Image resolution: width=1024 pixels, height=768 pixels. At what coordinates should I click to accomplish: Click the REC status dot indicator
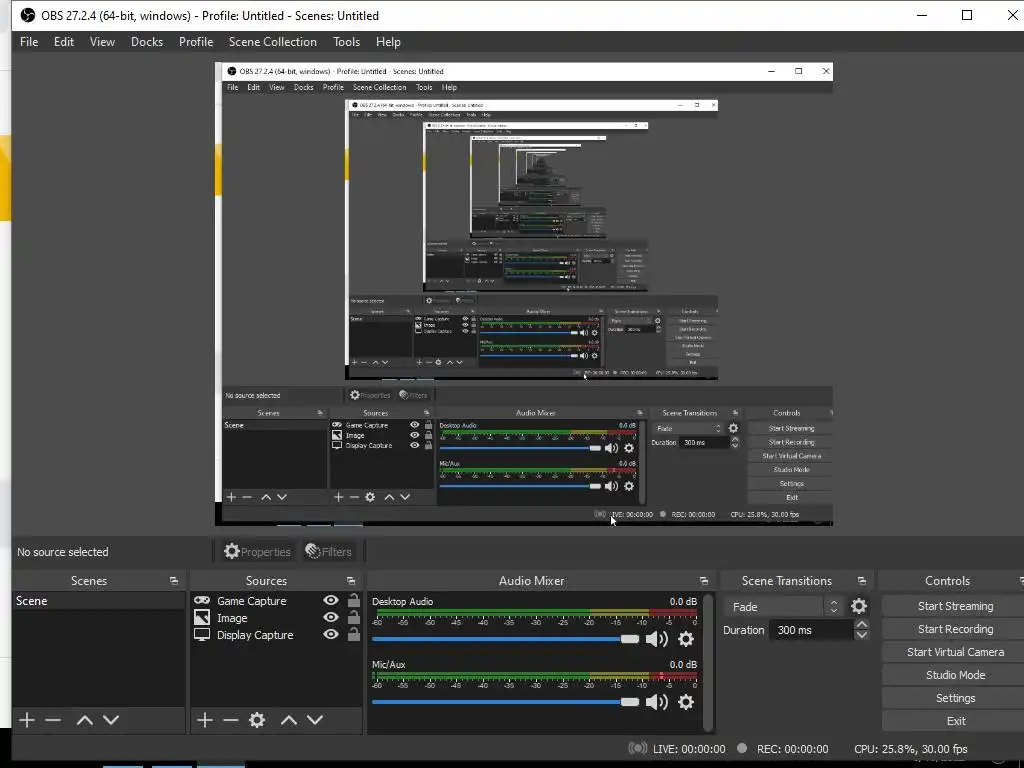(742, 748)
